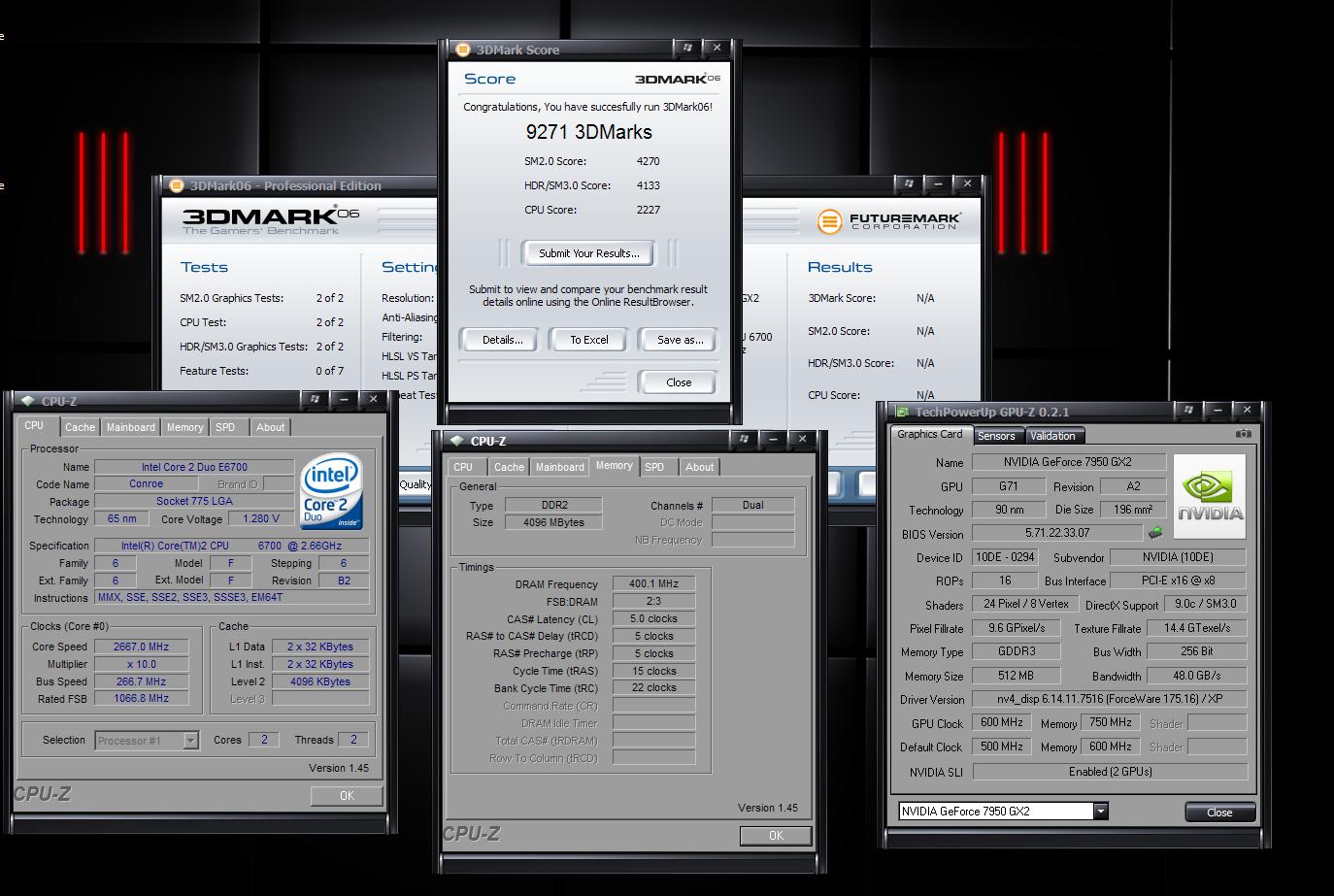
Task: Click the memory Size value 4096 MBytes
Action: (x=554, y=522)
